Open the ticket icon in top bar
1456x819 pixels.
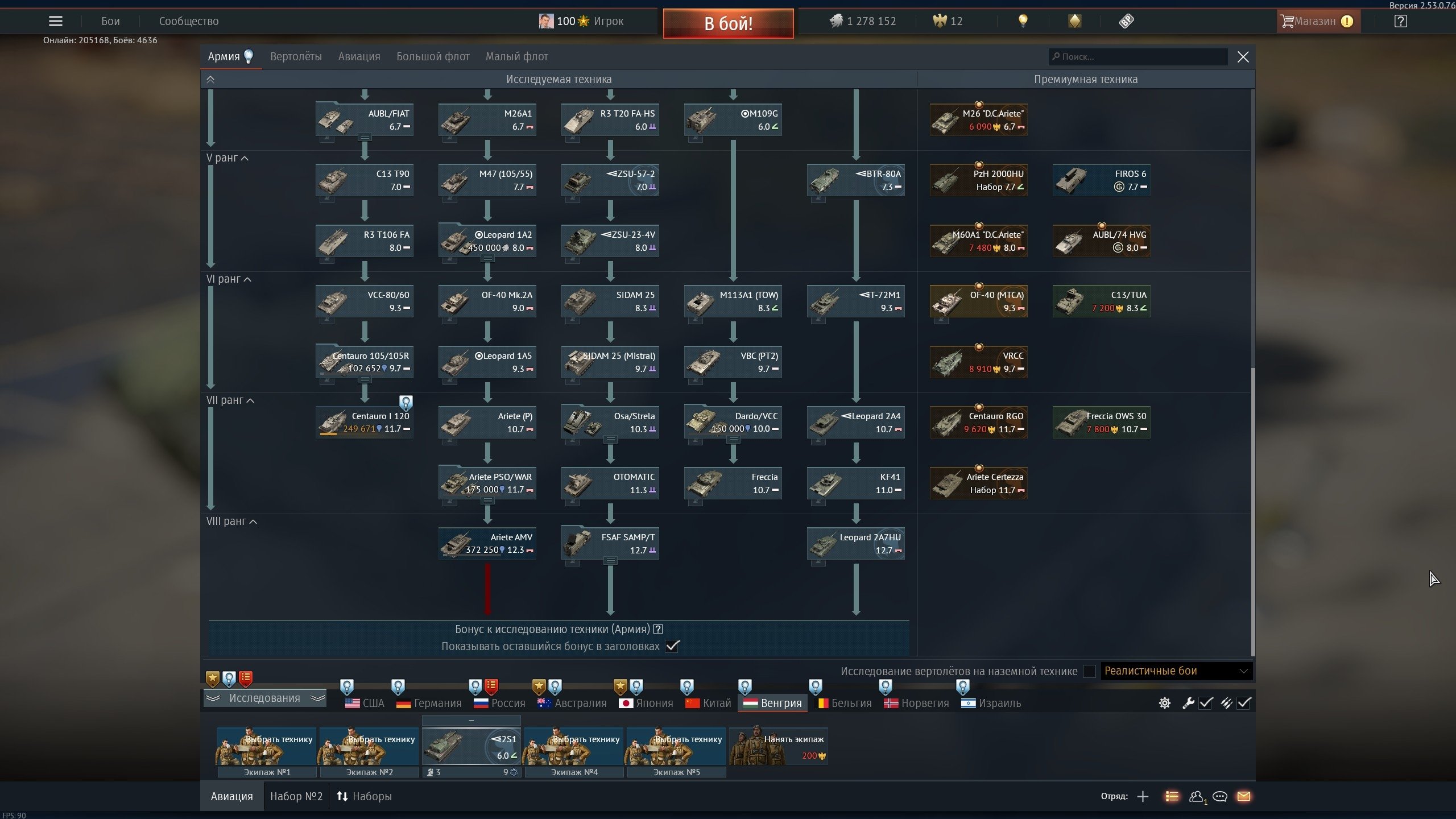point(1126,21)
